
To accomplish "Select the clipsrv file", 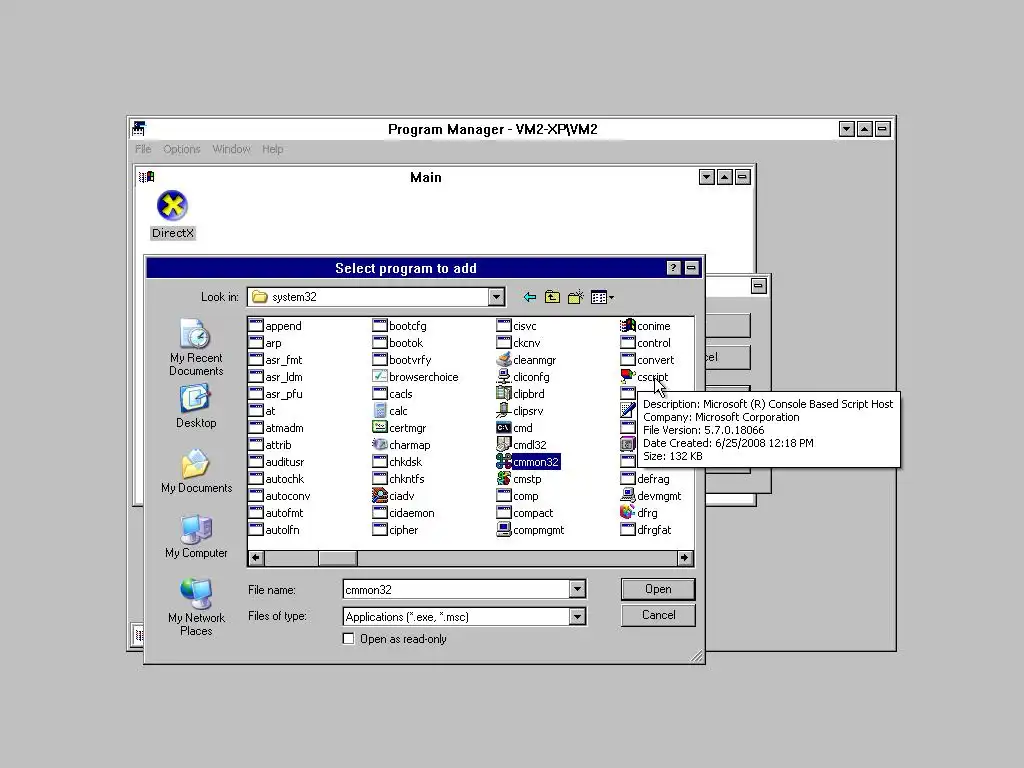I will [520, 411].
